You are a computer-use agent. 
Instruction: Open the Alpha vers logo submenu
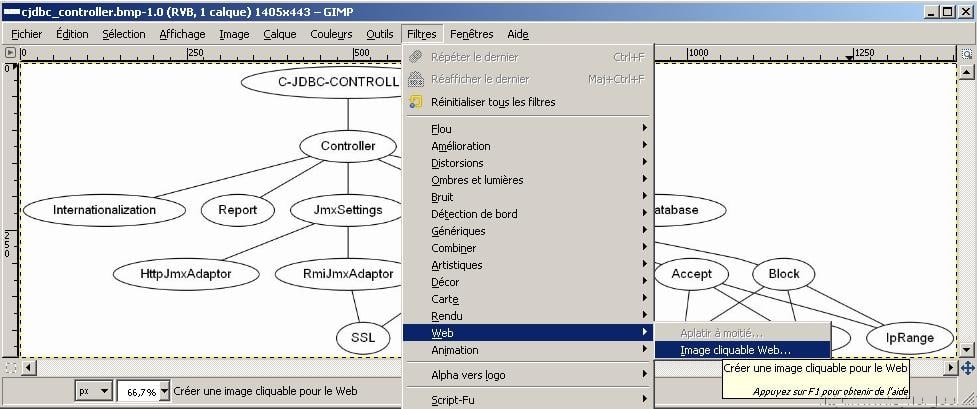[528, 375]
